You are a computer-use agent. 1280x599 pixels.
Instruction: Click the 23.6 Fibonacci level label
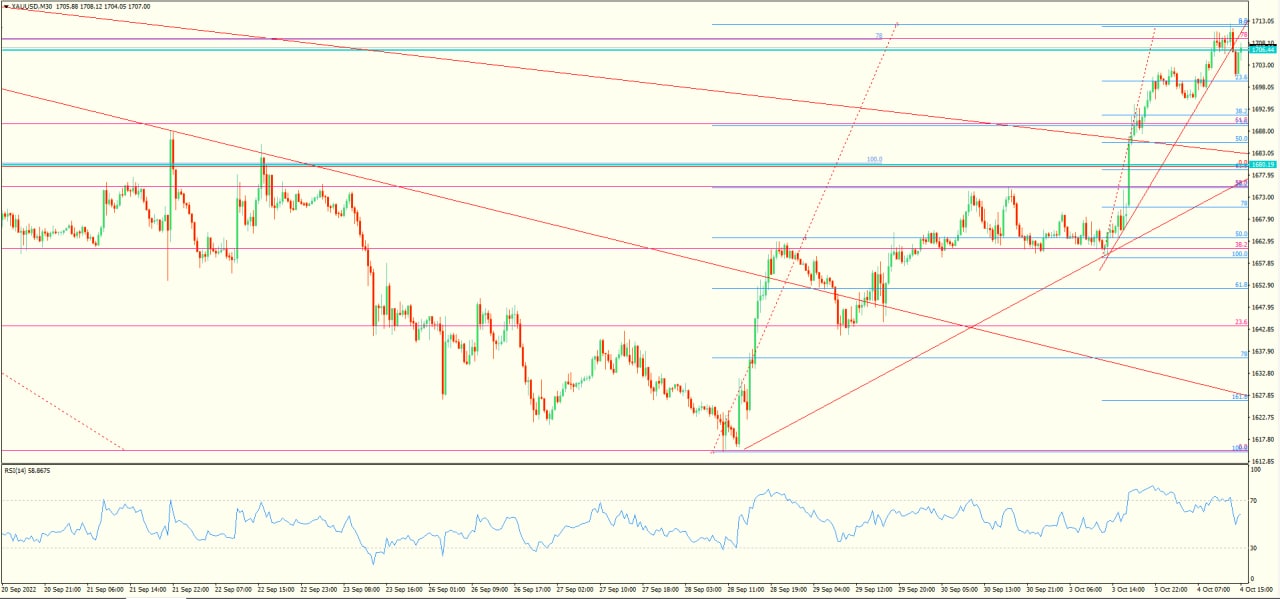[1240, 321]
